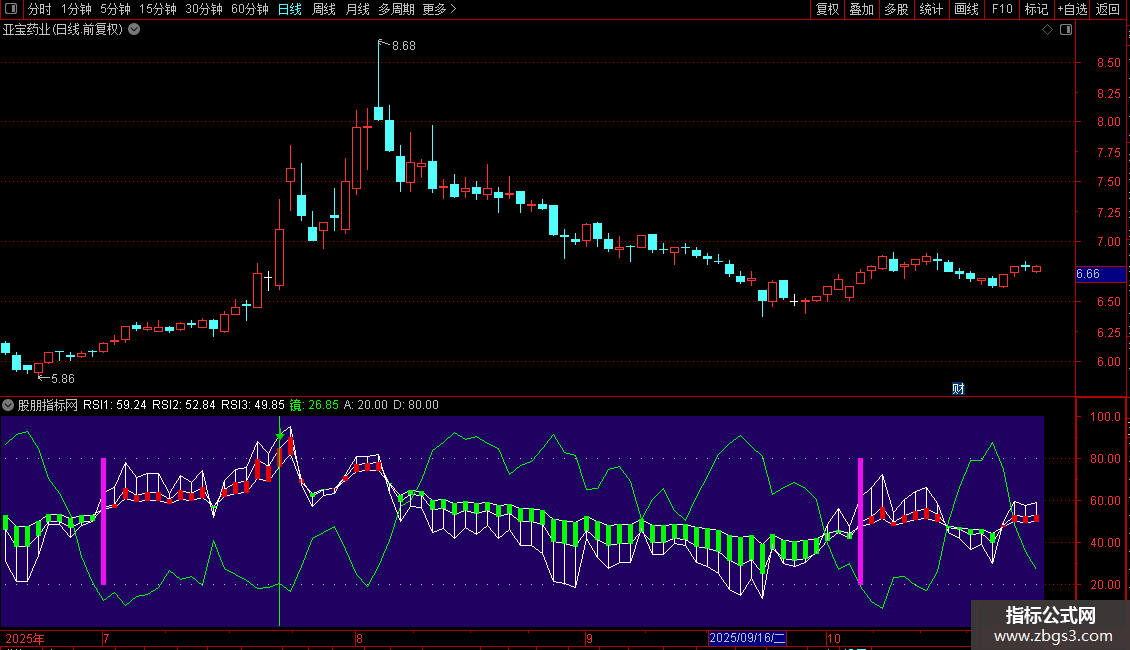Click the 100.0 indicator axis label
The image size is (1130, 650).
click(1105, 417)
